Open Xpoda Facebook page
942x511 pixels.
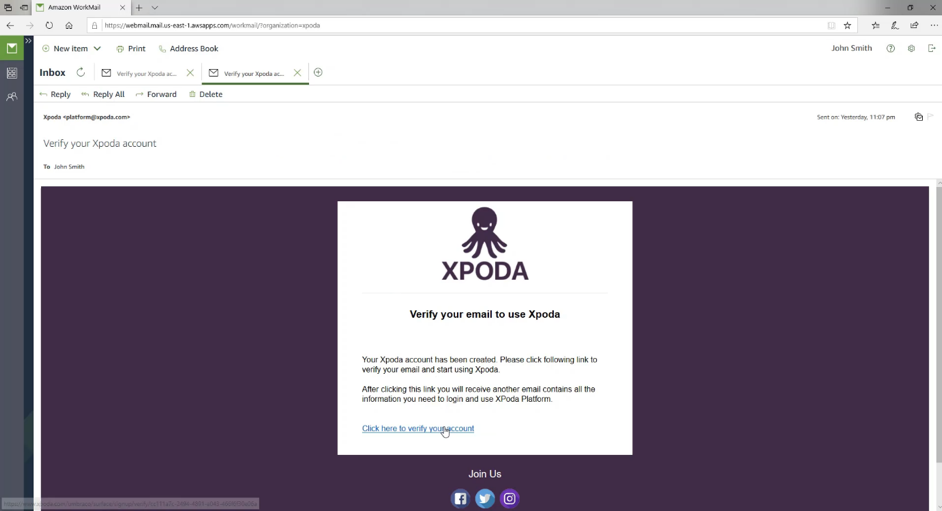[x=460, y=498]
